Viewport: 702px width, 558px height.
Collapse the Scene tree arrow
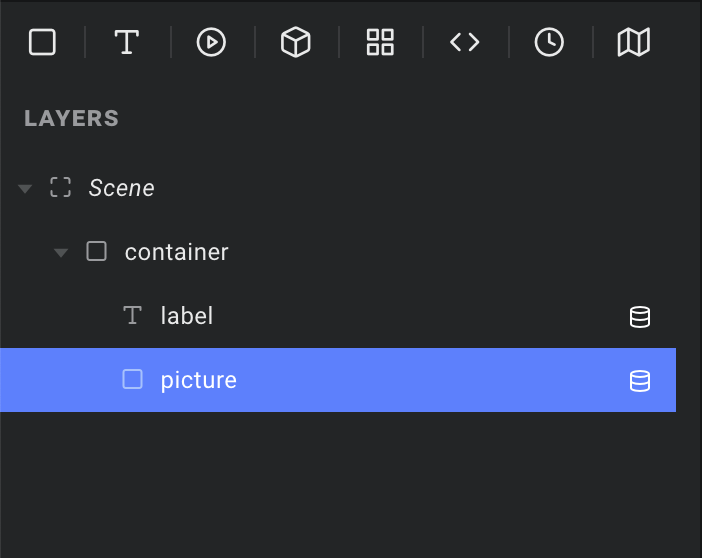click(x=25, y=189)
